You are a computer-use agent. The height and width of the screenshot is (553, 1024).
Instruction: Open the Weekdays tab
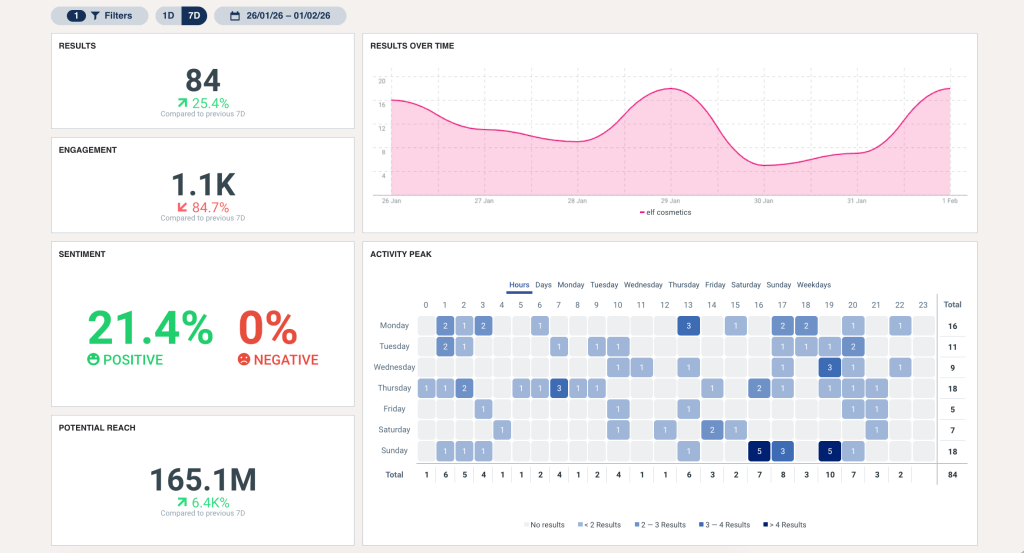point(814,285)
